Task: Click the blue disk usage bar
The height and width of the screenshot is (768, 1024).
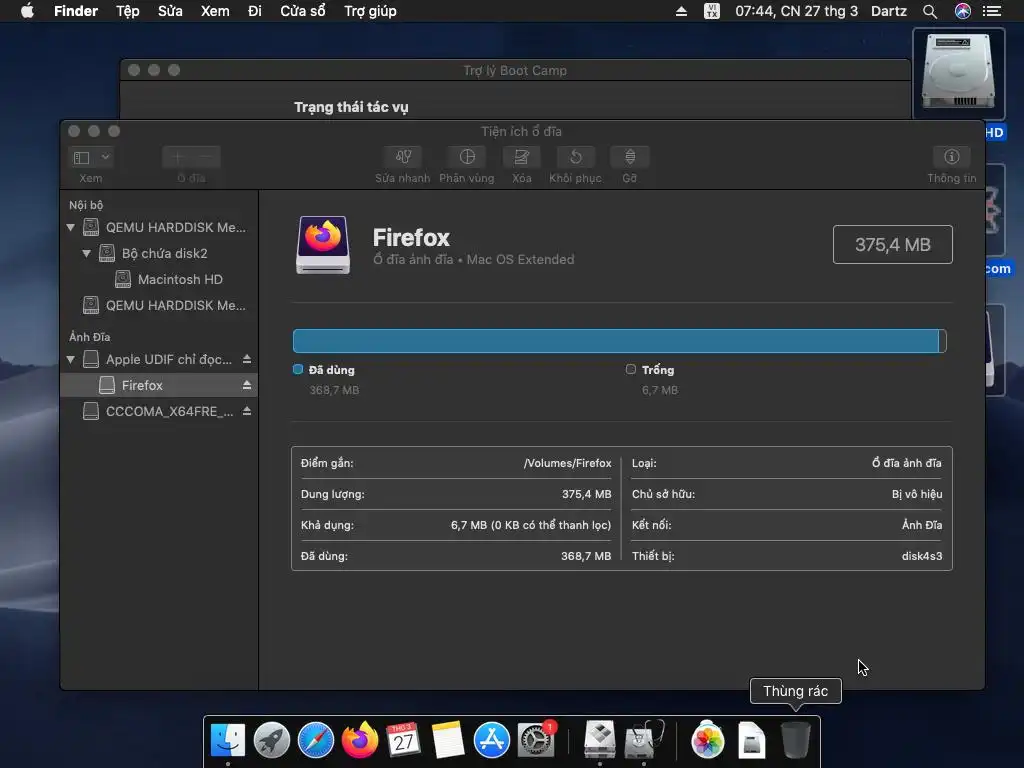Action: (x=616, y=341)
